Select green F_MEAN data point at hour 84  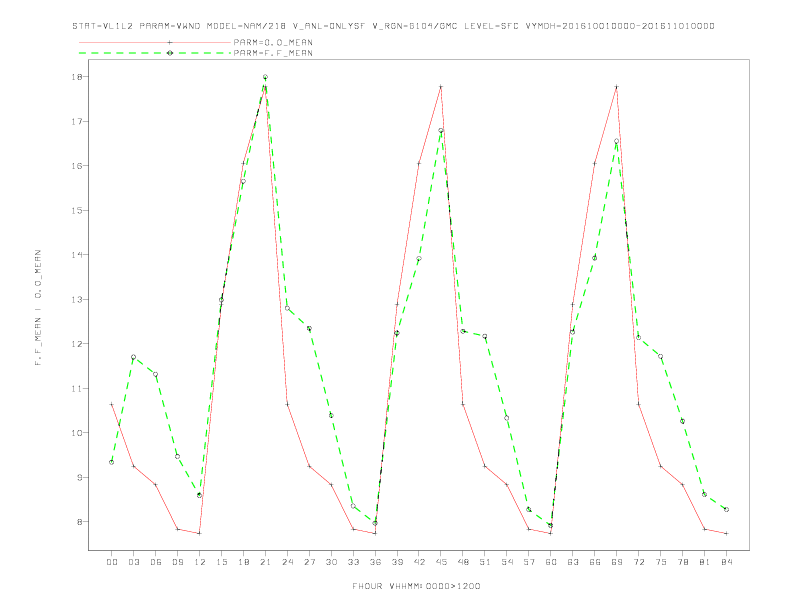click(x=726, y=509)
